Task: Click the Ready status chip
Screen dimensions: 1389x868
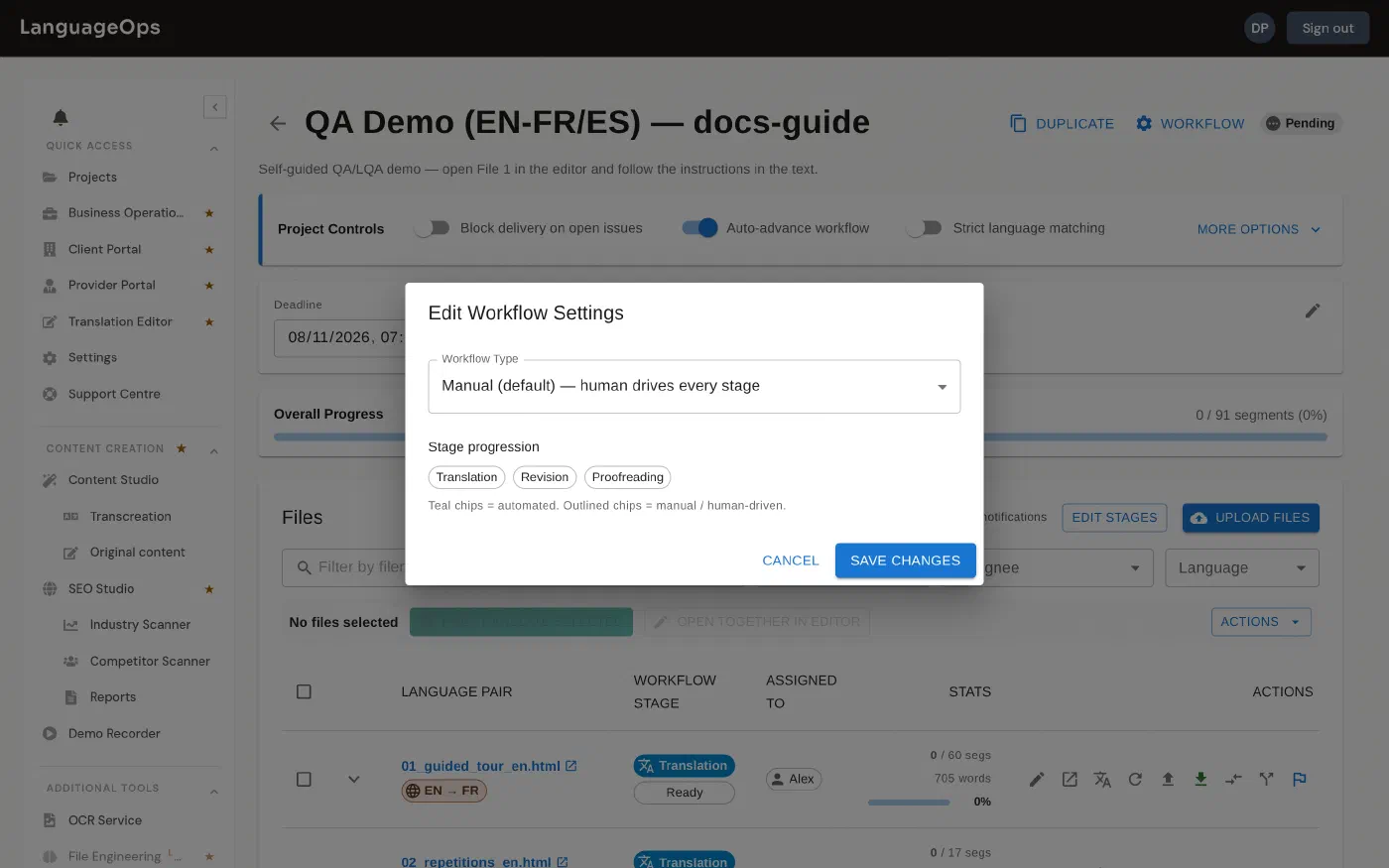Action: coord(684,793)
